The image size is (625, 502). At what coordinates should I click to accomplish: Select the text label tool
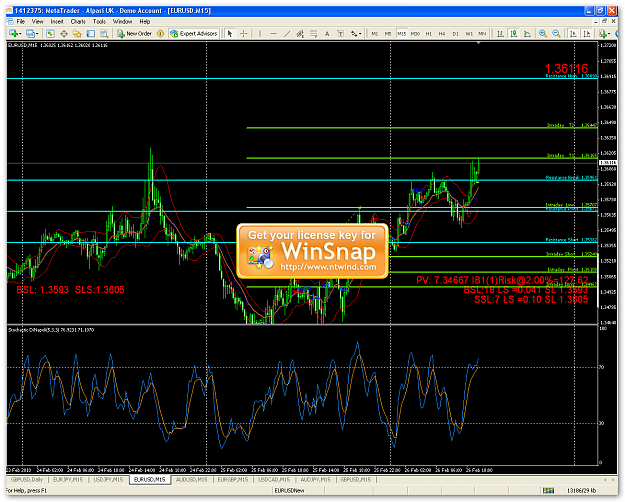340,34
